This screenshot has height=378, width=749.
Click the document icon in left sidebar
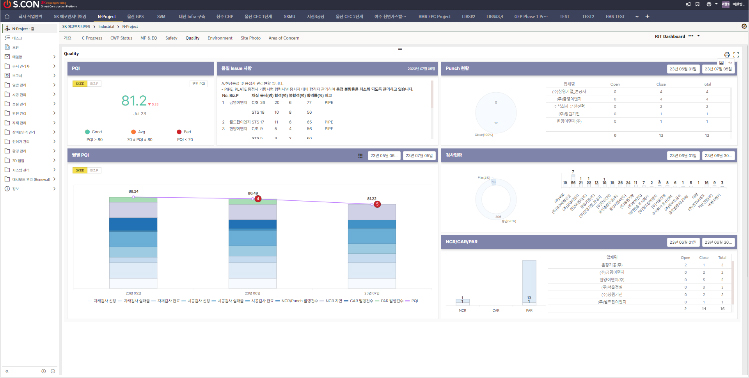pyautogui.click(x=7, y=47)
